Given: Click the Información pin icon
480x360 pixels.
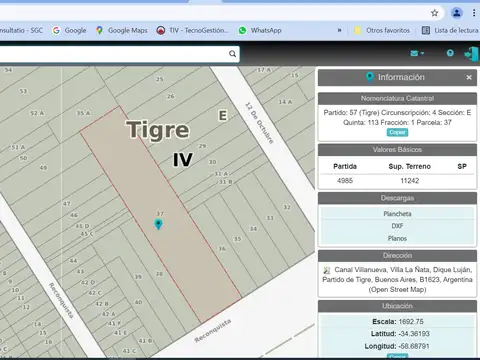Looking at the screenshot, I should click(369, 77).
